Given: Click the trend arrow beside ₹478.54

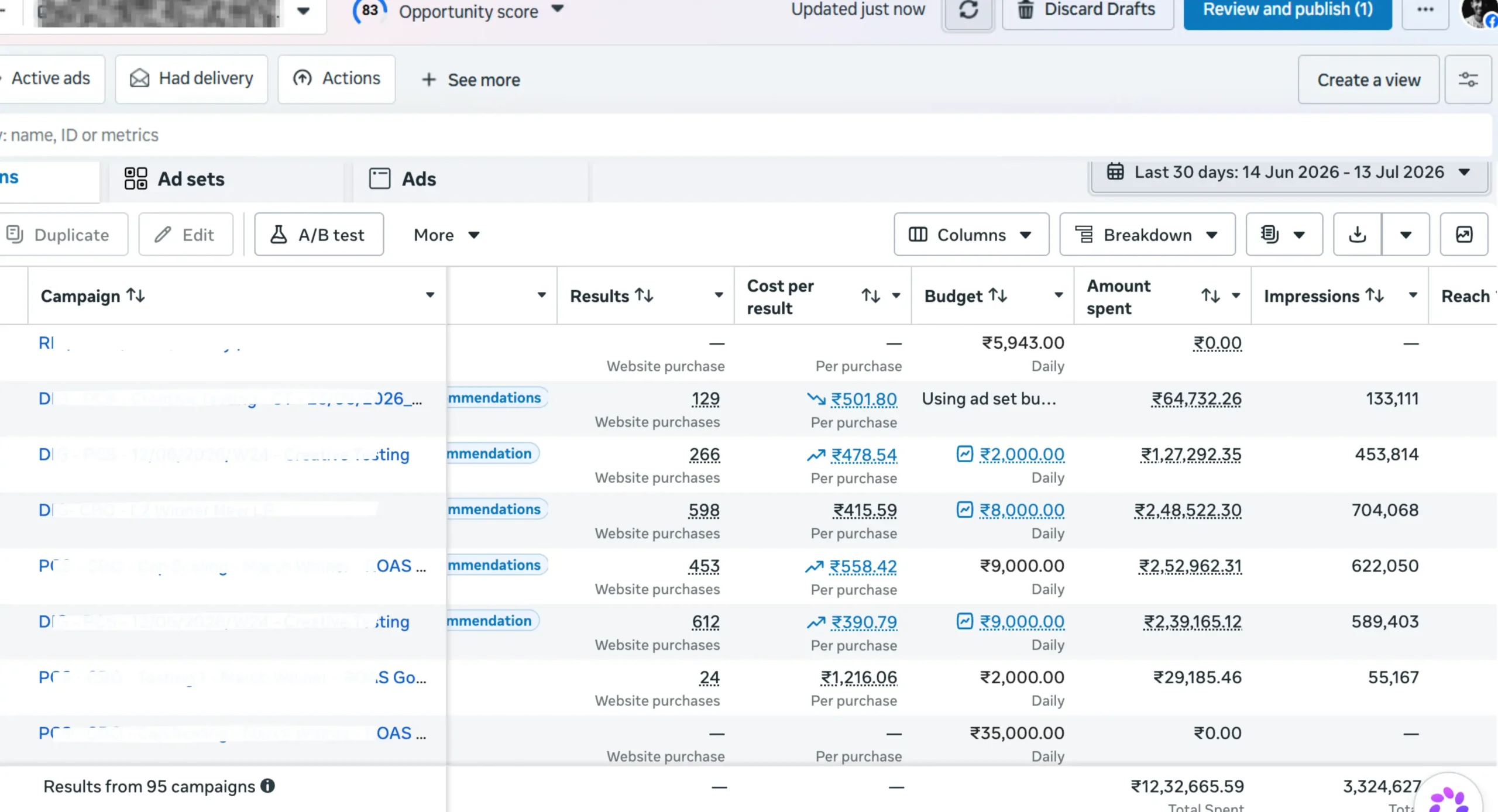Looking at the screenshot, I should click(816, 455).
